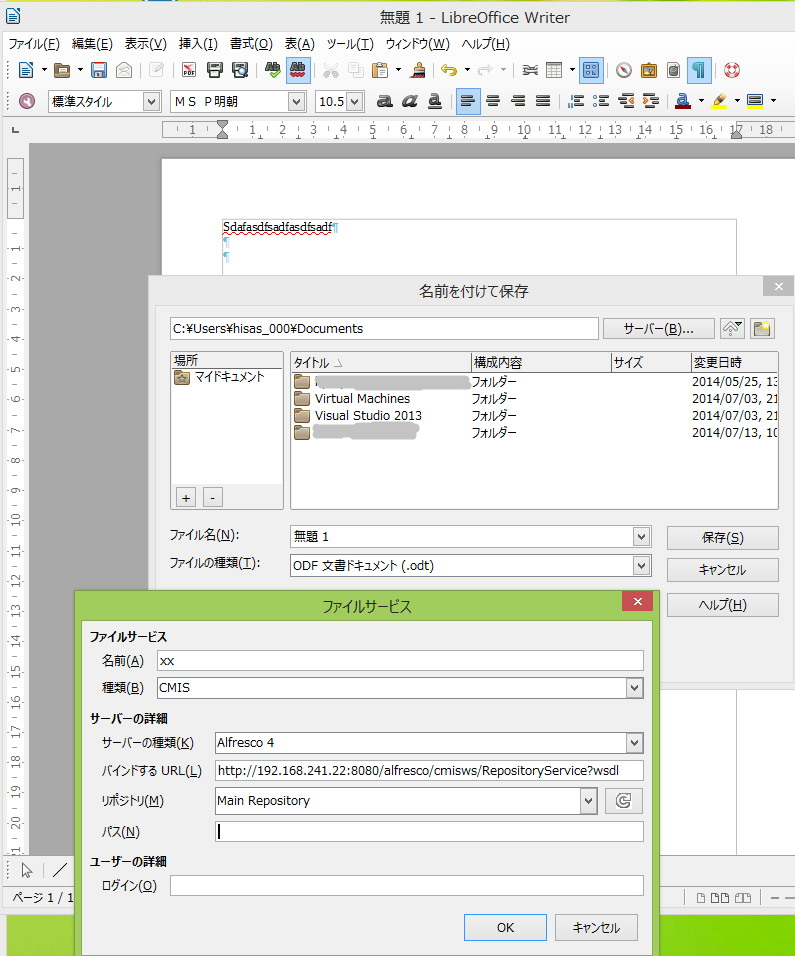The height and width of the screenshot is (956, 795).
Task: Click the Export as PDF icon
Action: point(189,70)
